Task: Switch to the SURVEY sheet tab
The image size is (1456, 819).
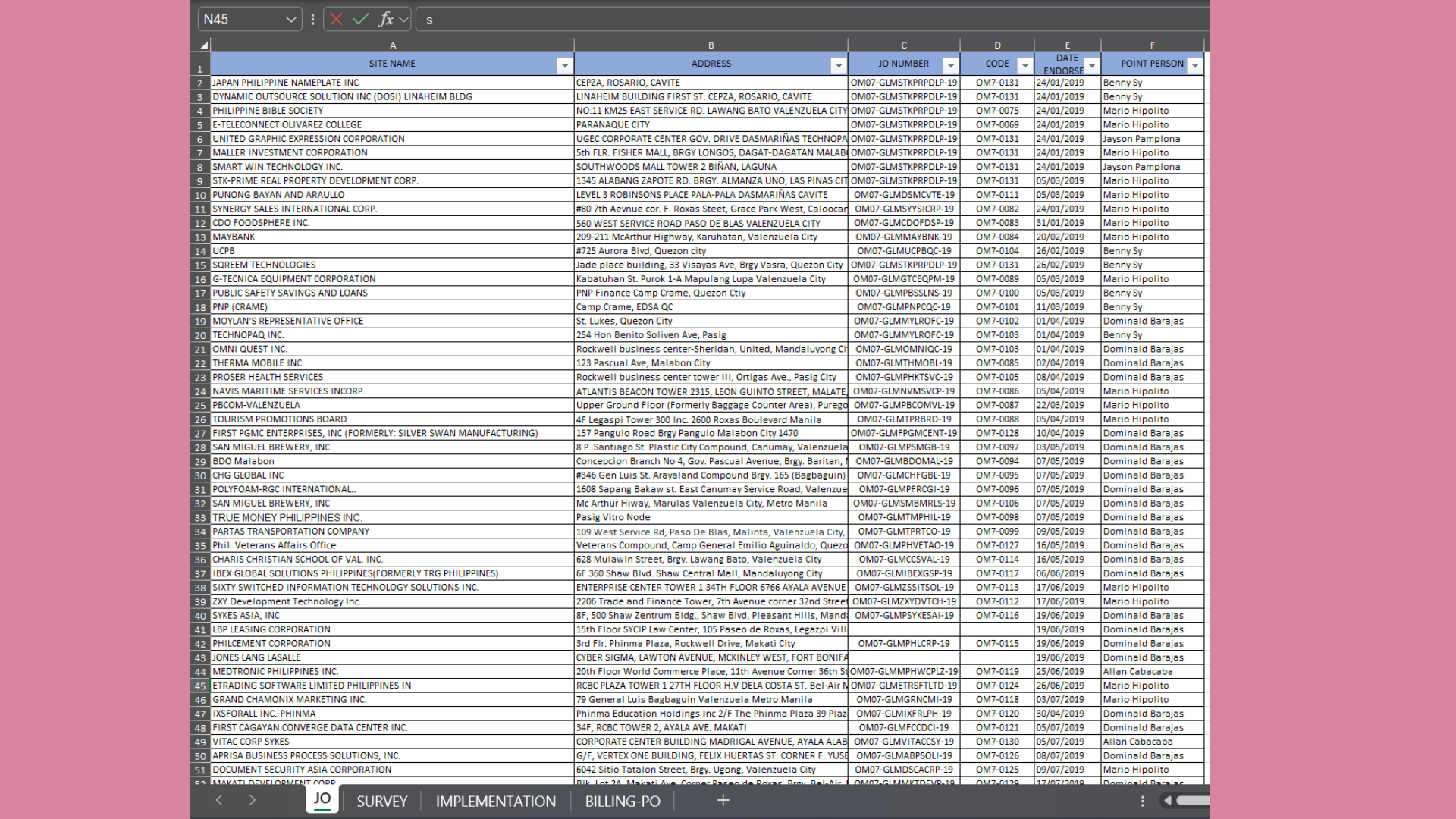Action: tap(381, 802)
